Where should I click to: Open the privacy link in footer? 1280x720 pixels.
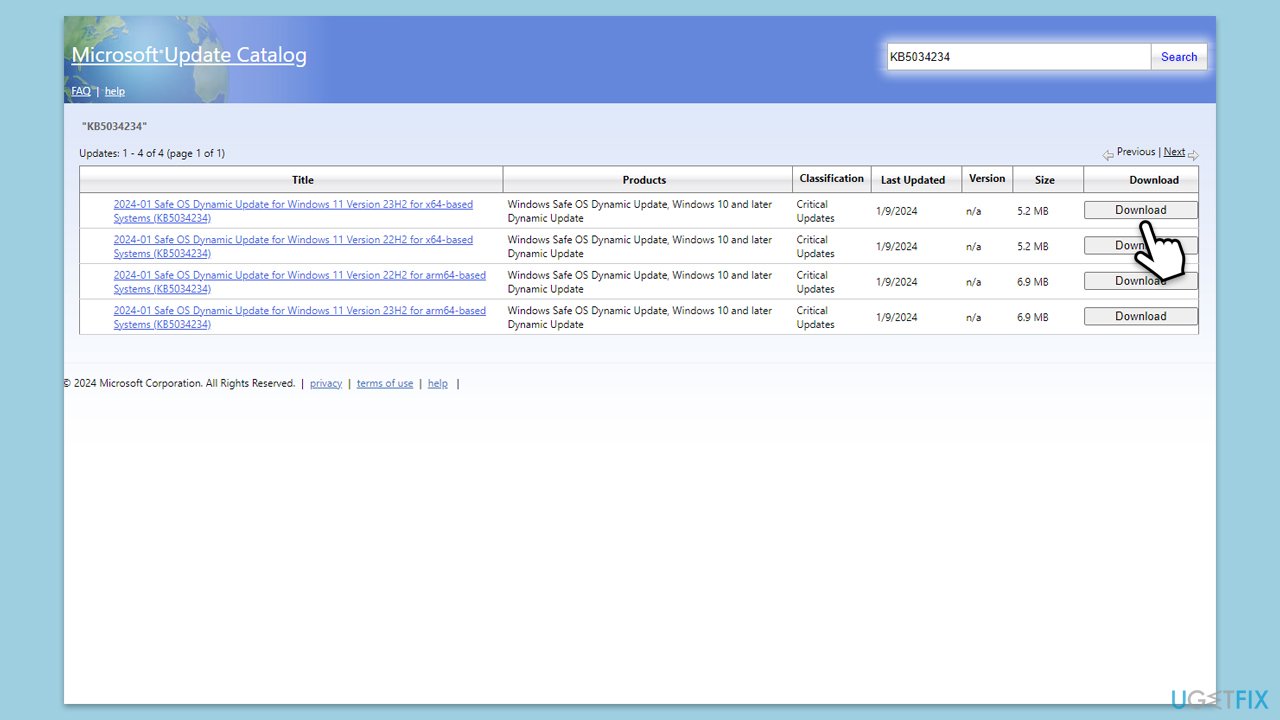(326, 383)
